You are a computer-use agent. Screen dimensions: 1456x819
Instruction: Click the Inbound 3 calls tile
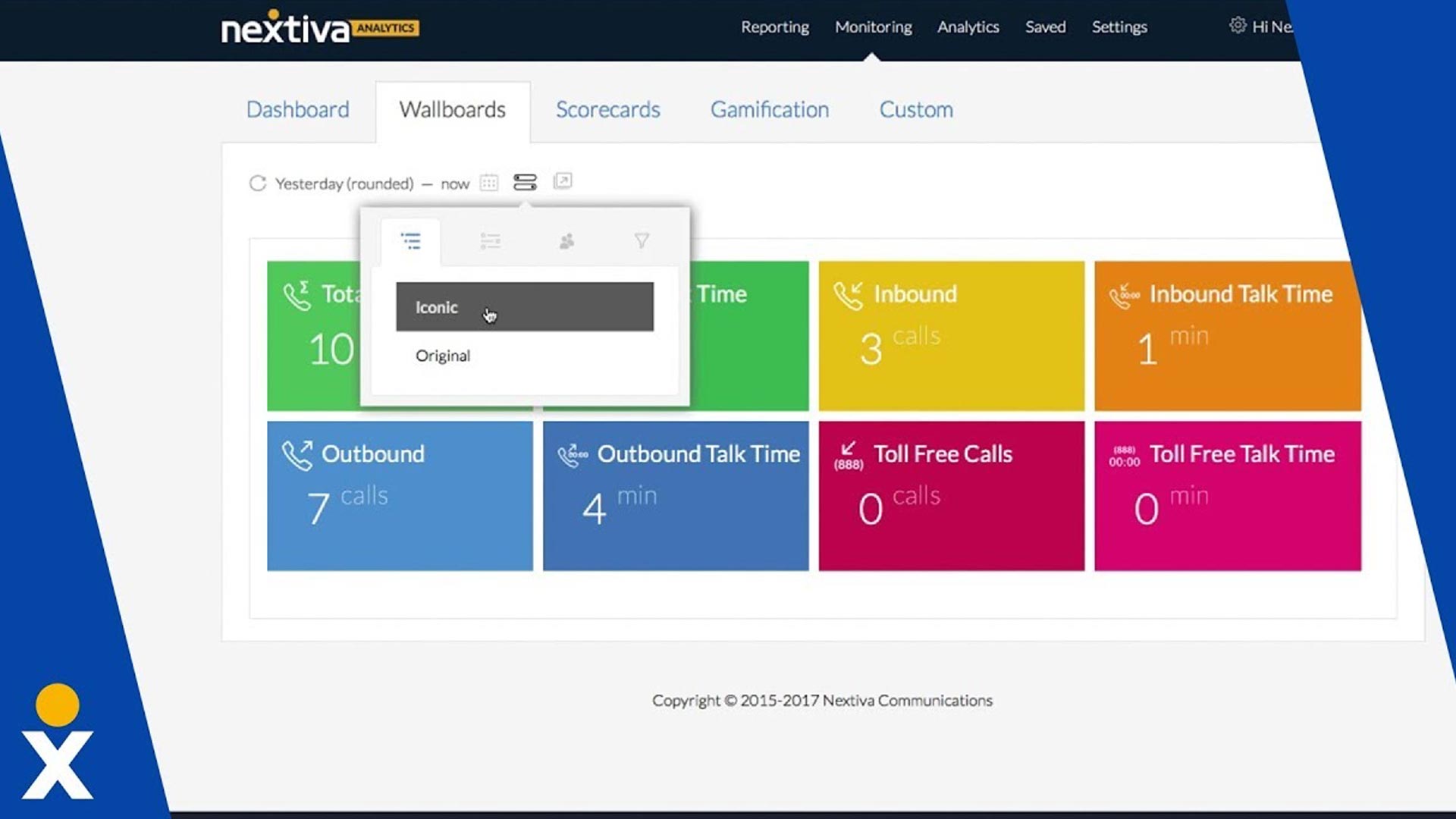[x=952, y=336]
